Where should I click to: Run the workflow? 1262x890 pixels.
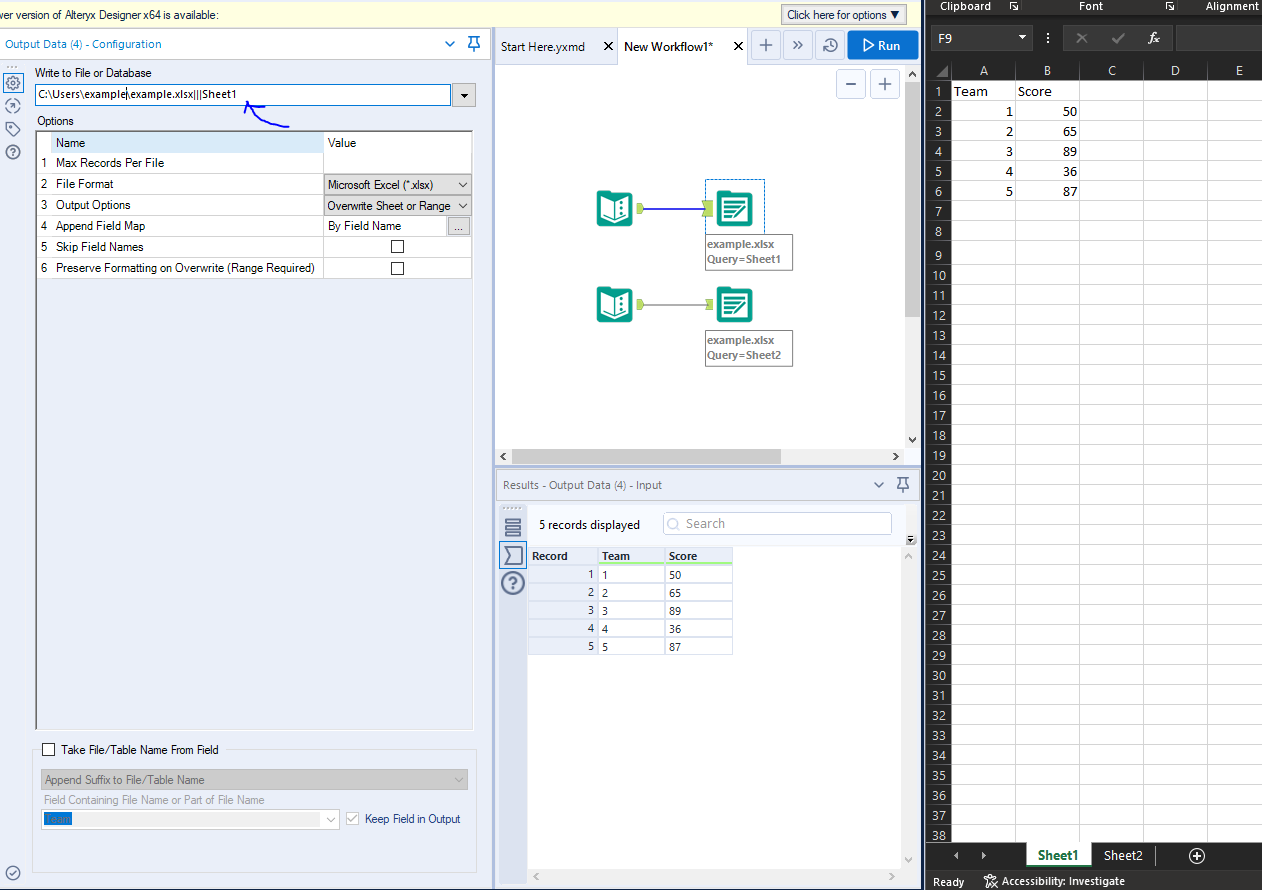pyautogui.click(x=882, y=45)
